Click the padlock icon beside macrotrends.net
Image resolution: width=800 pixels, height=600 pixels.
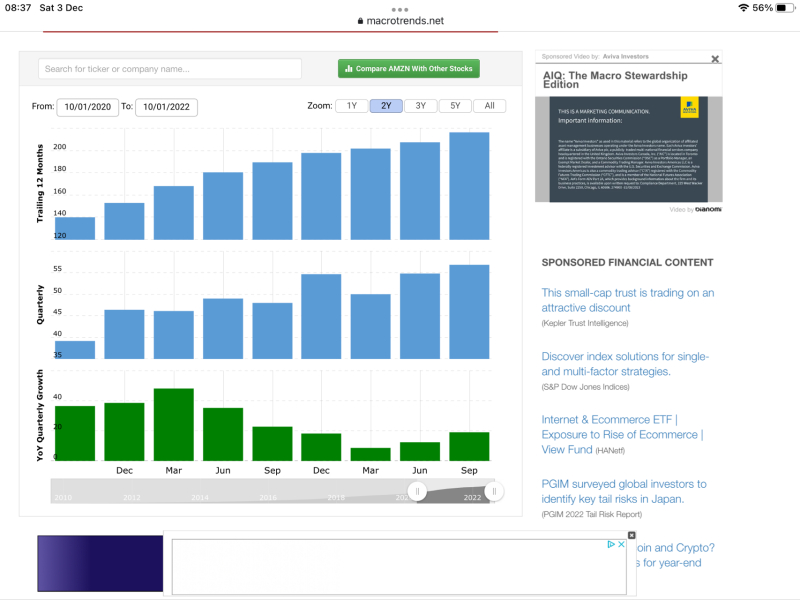point(360,21)
